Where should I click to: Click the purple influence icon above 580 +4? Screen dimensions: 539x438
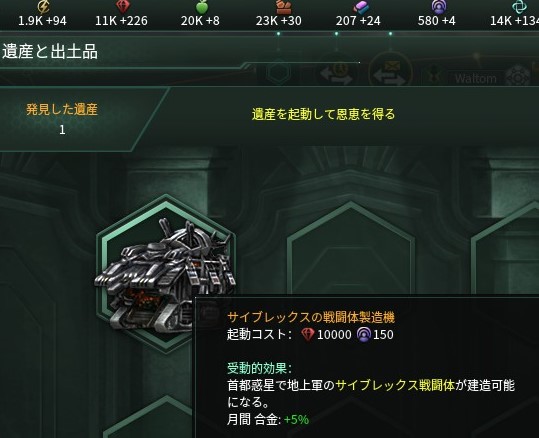(439, 7)
